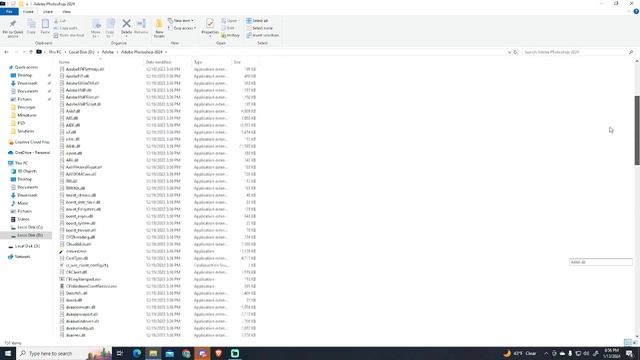Click the Cut scissors icon
This screenshot has height=360, width=640.
56,21
